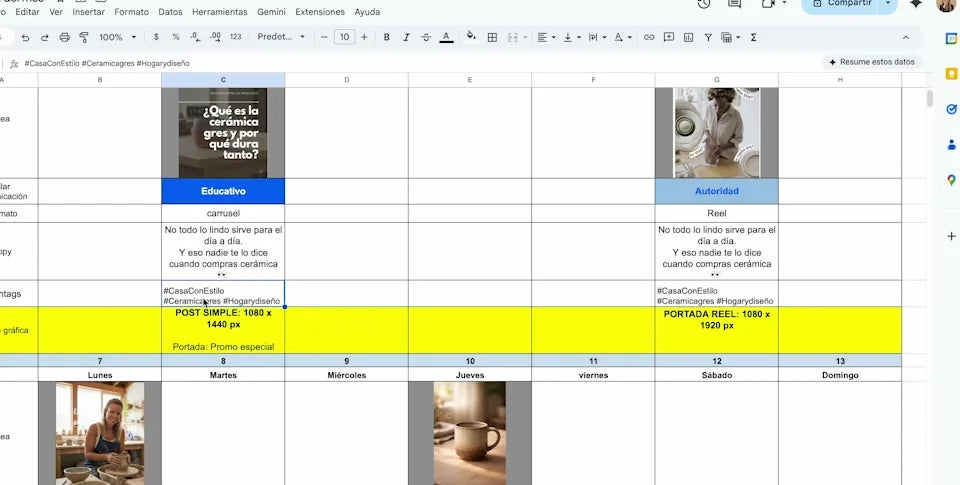The image size is (960, 485).
Task: Select column C header
Action: coord(223,80)
